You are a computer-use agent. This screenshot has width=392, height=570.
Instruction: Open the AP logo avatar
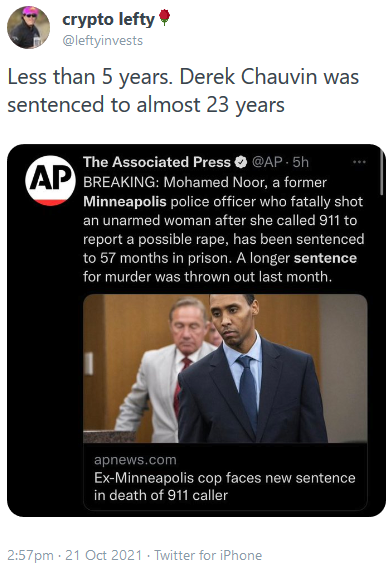click(x=50, y=180)
